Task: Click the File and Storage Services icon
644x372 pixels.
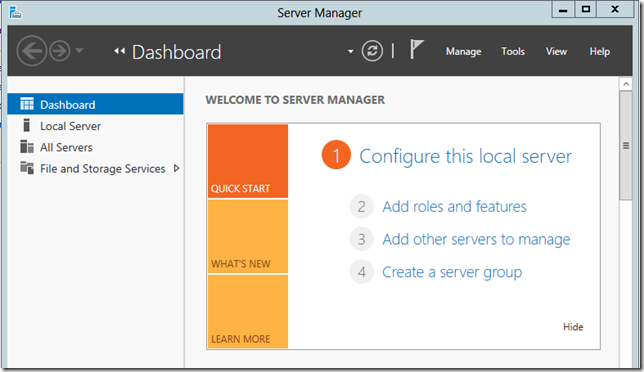Action: pos(27,168)
